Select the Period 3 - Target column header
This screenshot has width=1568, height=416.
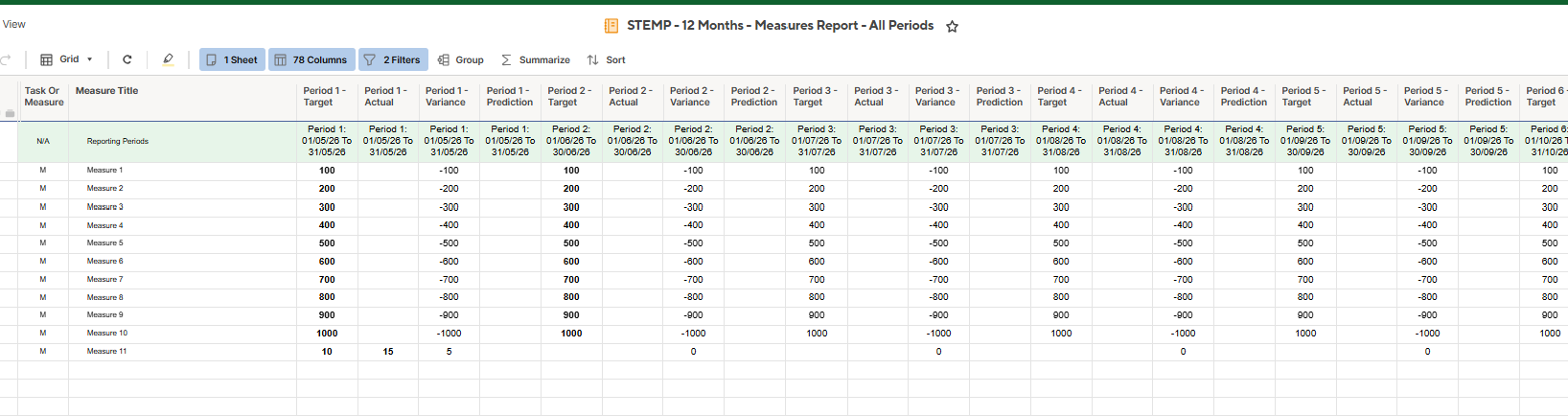(816, 97)
